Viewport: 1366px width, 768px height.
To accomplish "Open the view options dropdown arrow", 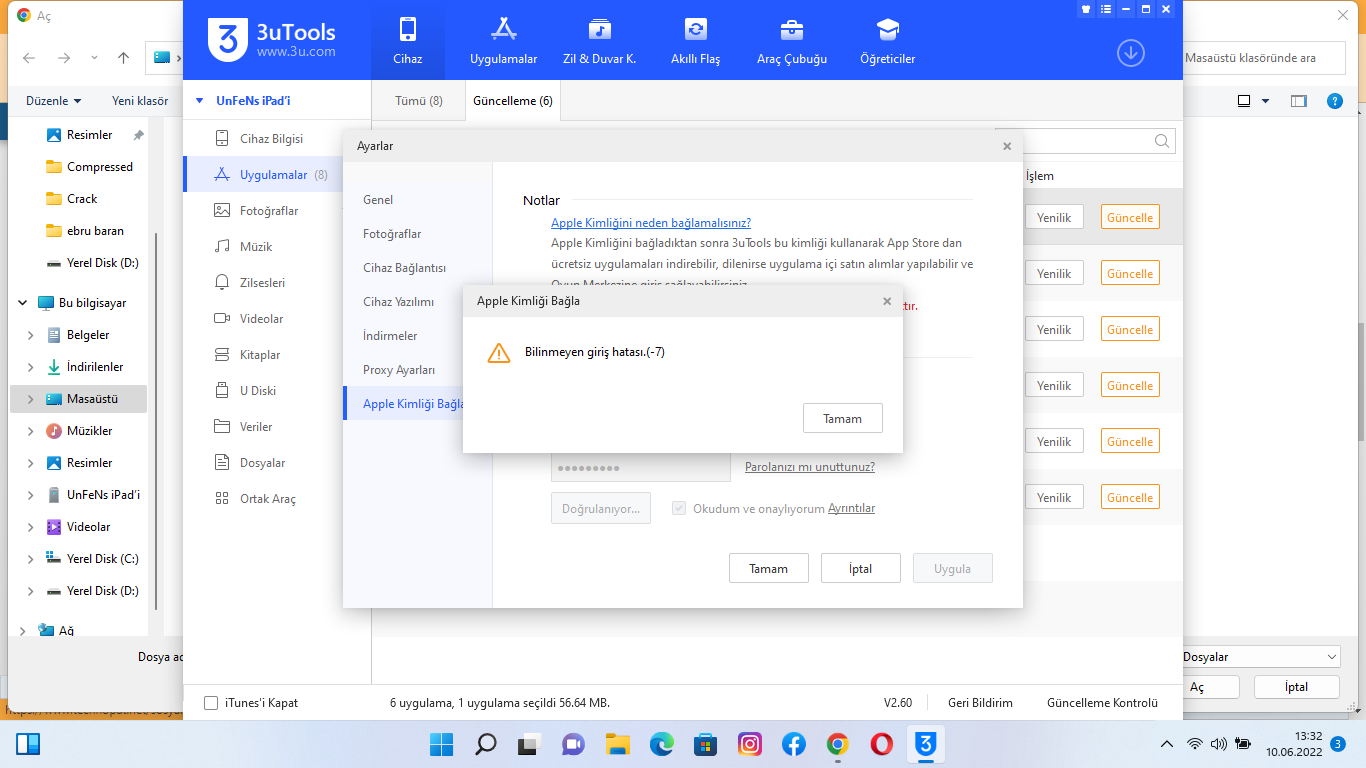I will click(1265, 101).
